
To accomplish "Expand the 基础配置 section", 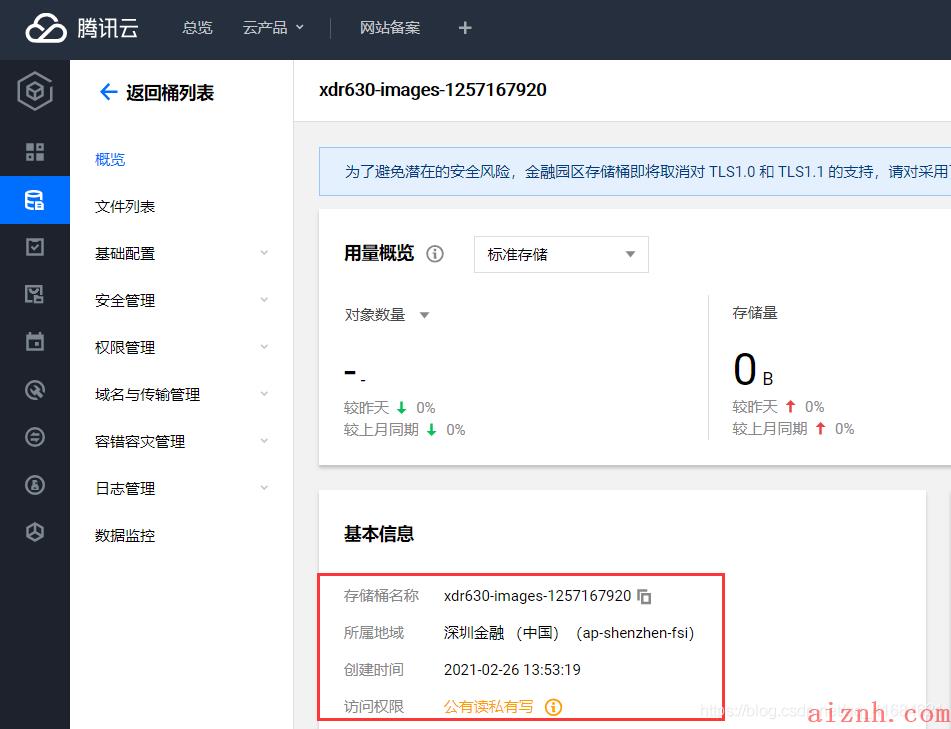I will [x=181, y=254].
